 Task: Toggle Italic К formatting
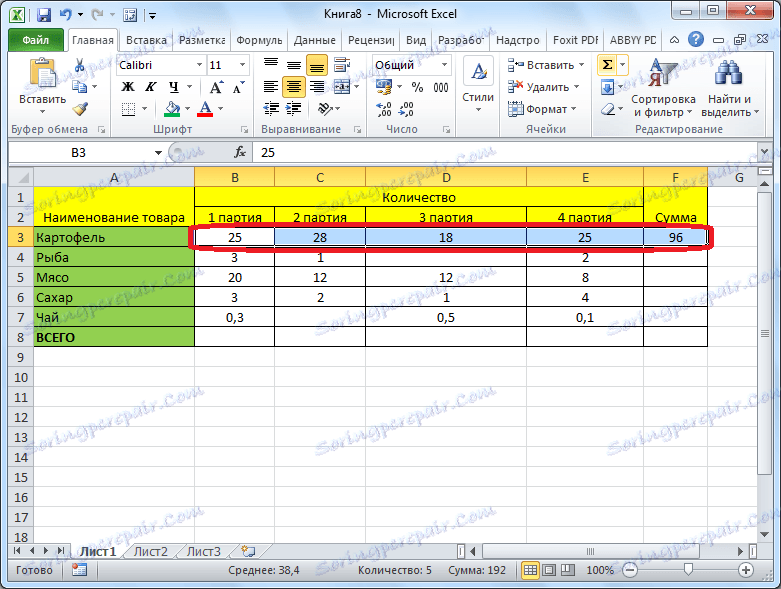coord(150,87)
